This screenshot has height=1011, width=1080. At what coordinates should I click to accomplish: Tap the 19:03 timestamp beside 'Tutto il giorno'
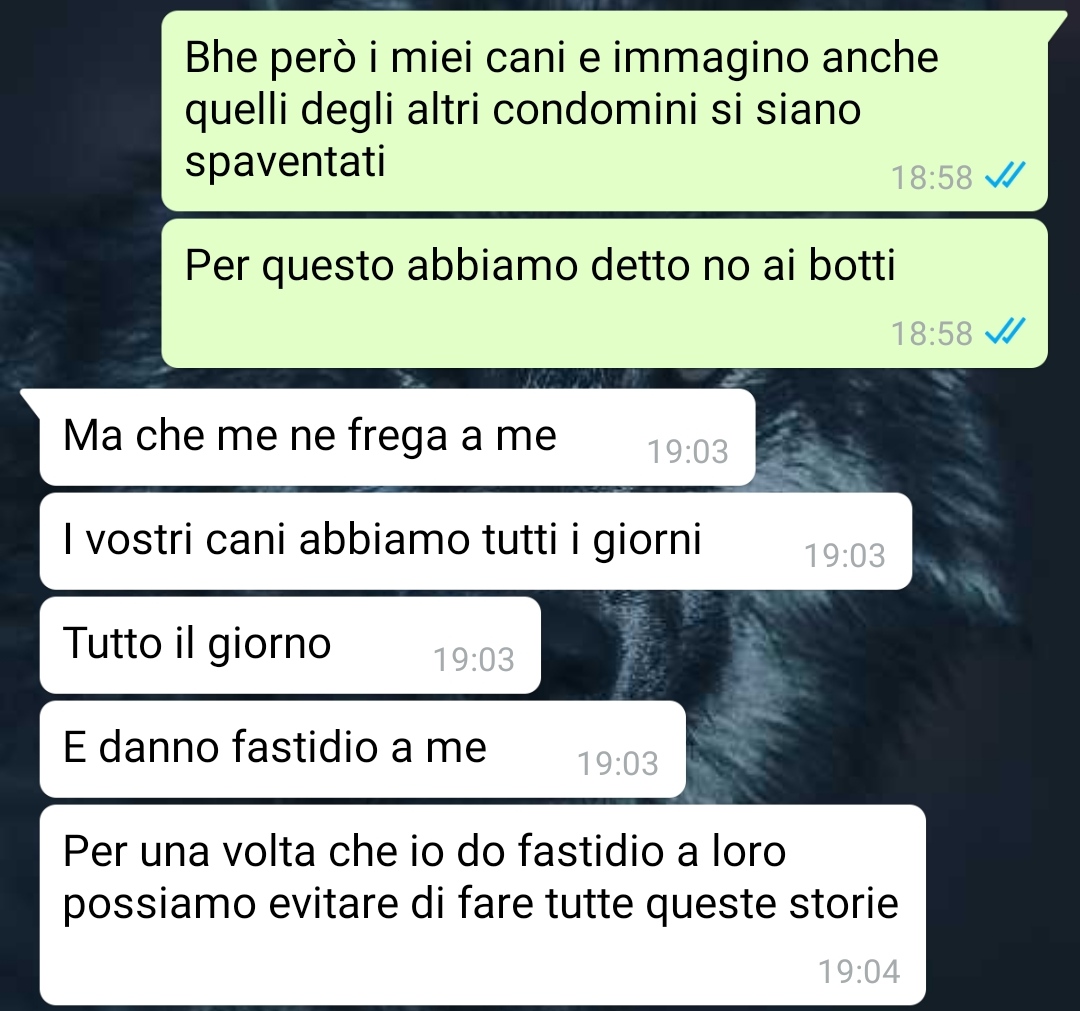pyautogui.click(x=474, y=660)
